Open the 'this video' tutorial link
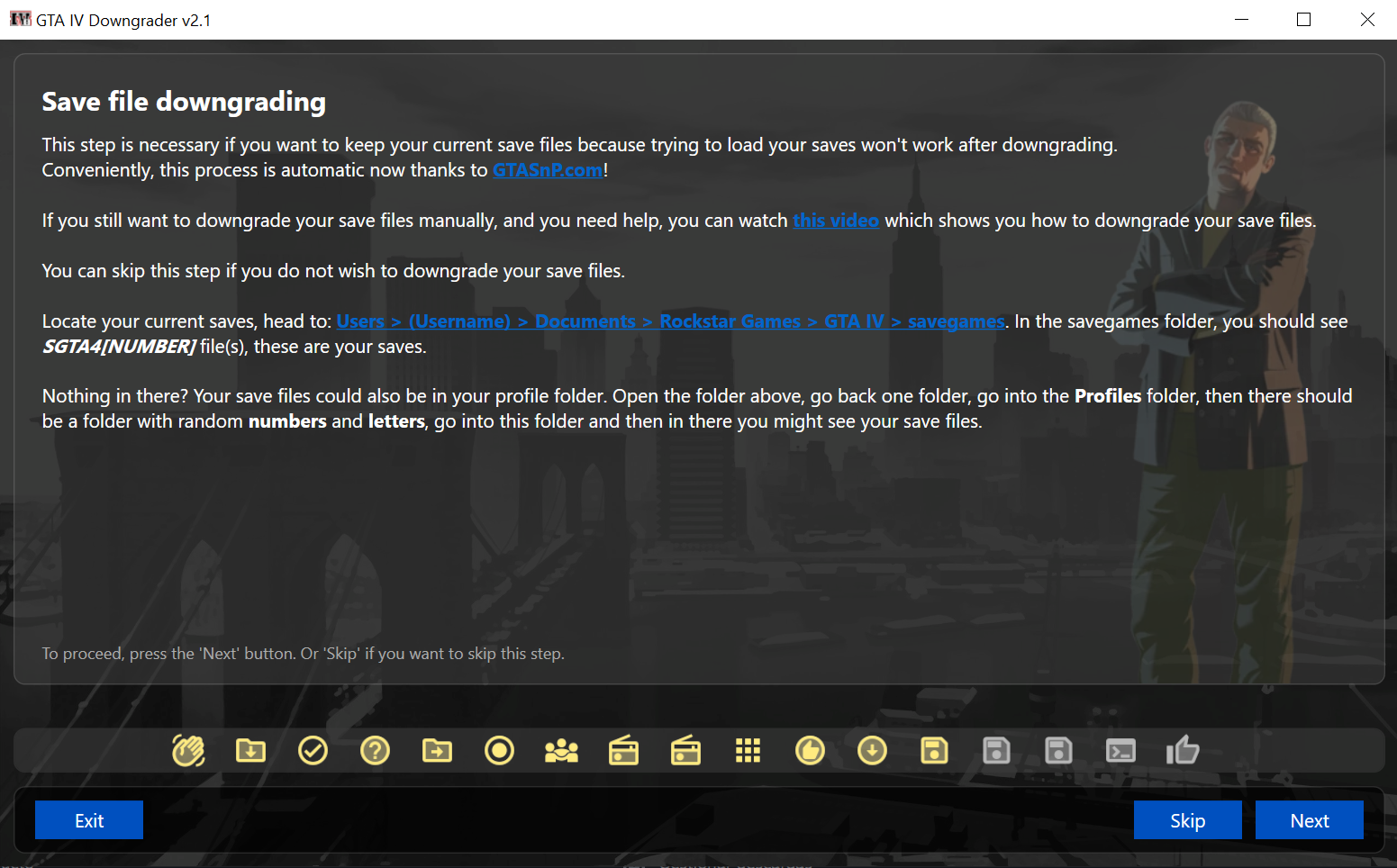Screen dimensions: 1397x868 836,221
